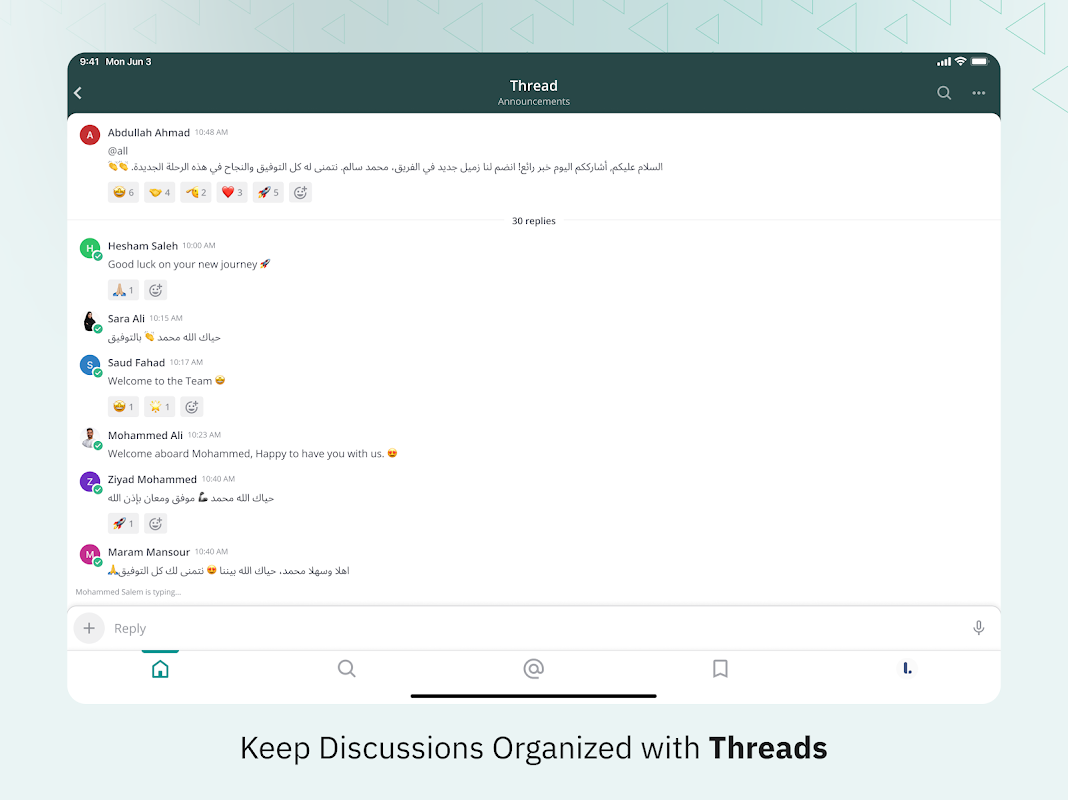Click the Reply input field
The image size is (1068, 800).
pyautogui.click(x=535, y=628)
